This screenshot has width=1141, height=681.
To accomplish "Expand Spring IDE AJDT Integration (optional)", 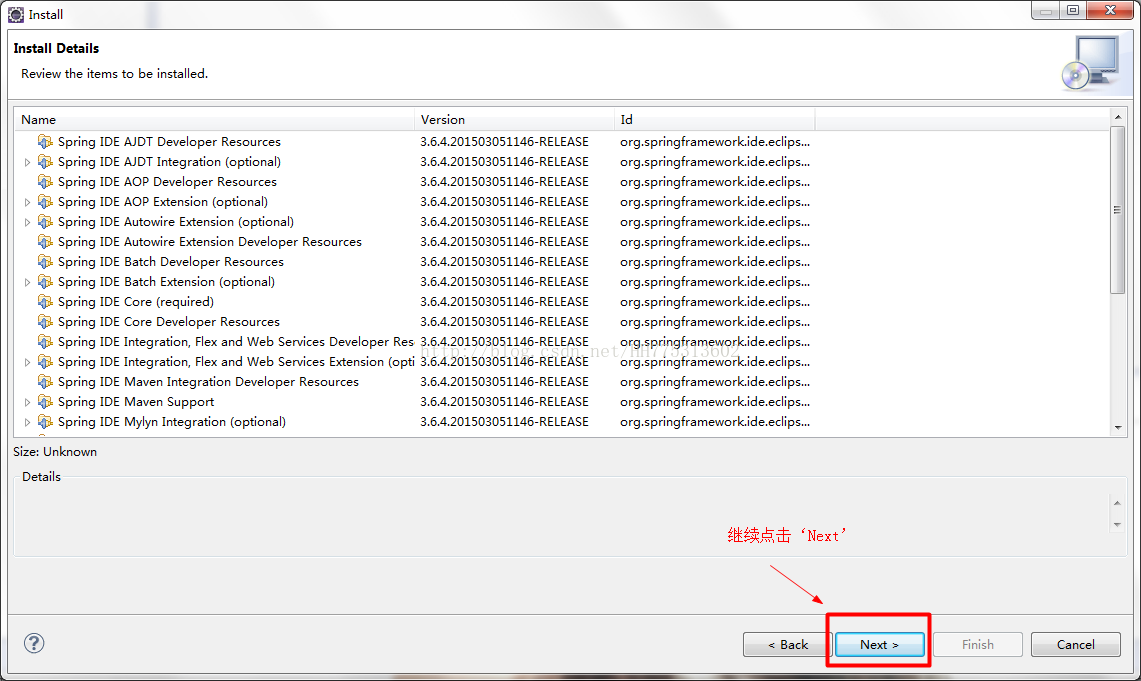I will tap(28, 162).
